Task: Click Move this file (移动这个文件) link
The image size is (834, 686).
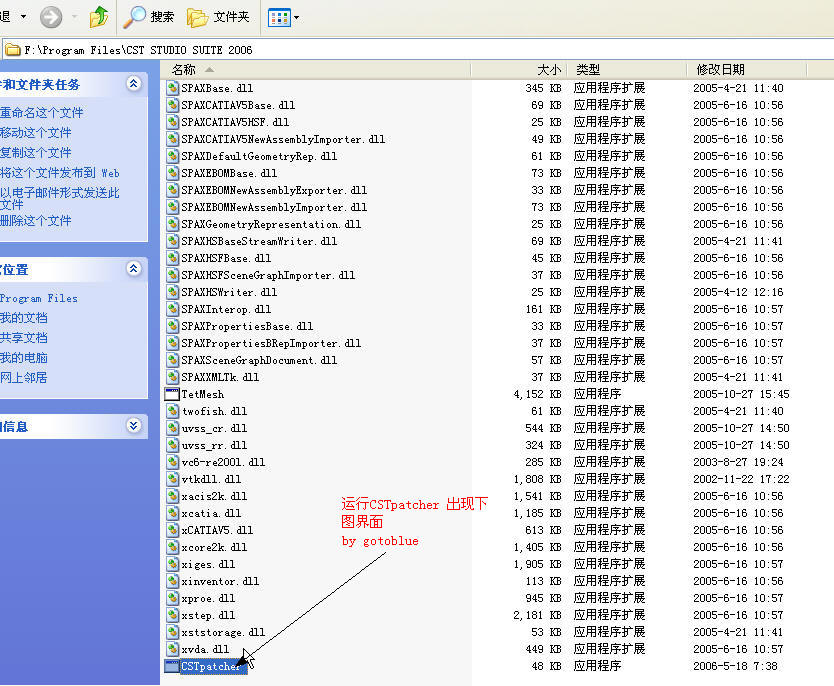Action: (x=36, y=132)
